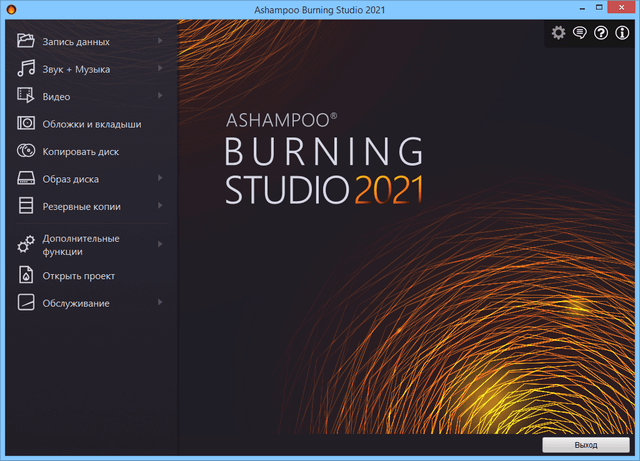Click the Burning Studio 2021 logo

323,160
